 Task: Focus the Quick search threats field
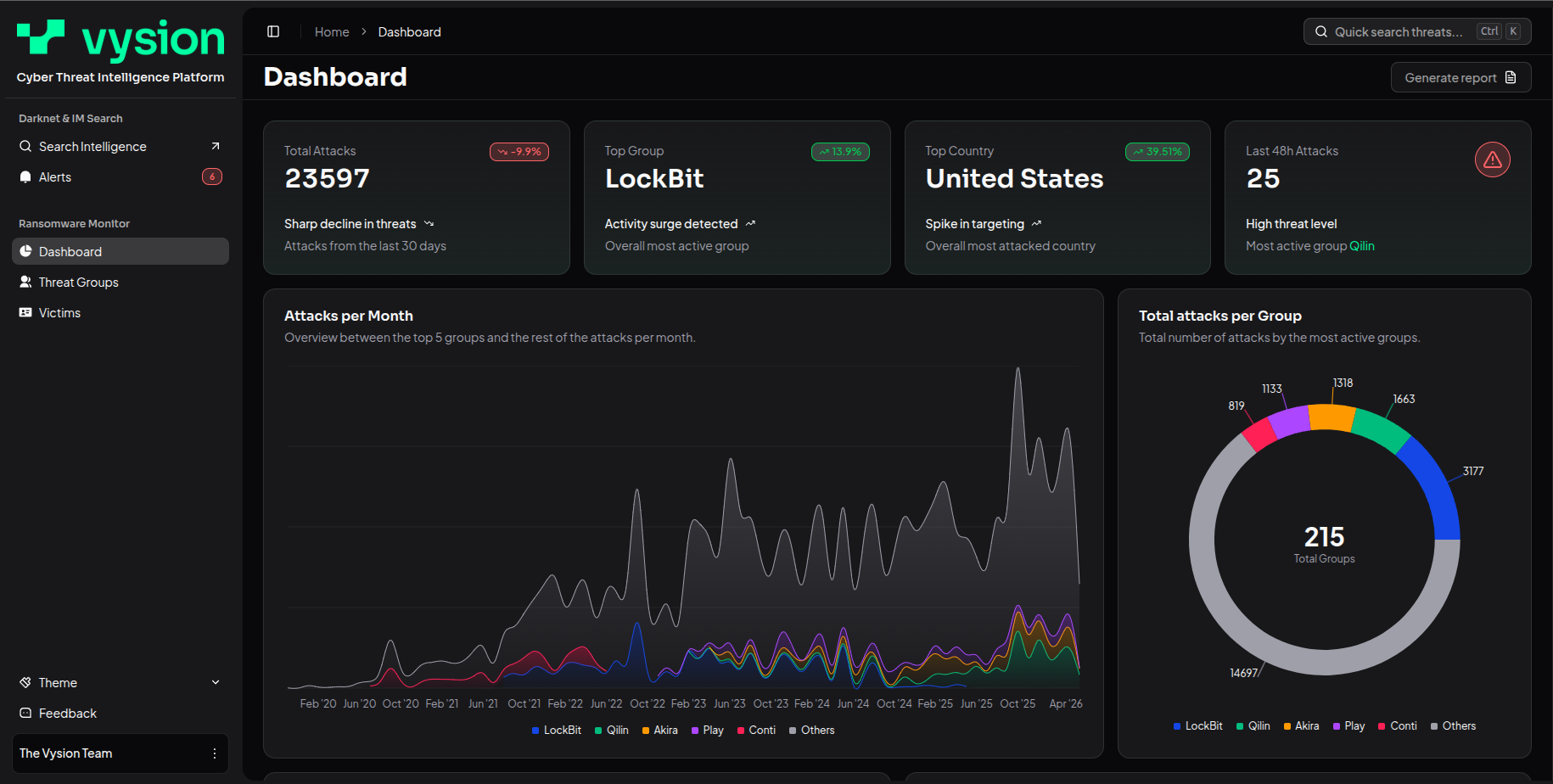pyautogui.click(x=1400, y=31)
